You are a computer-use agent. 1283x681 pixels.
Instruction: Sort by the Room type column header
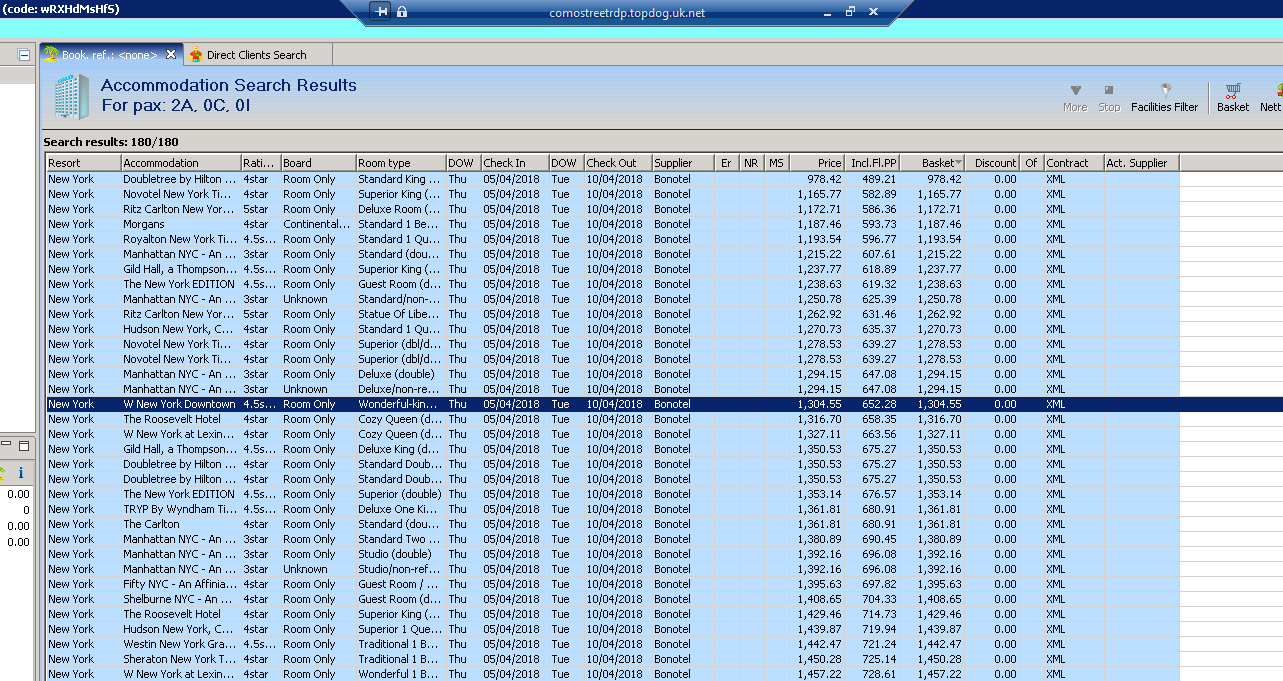pos(401,163)
